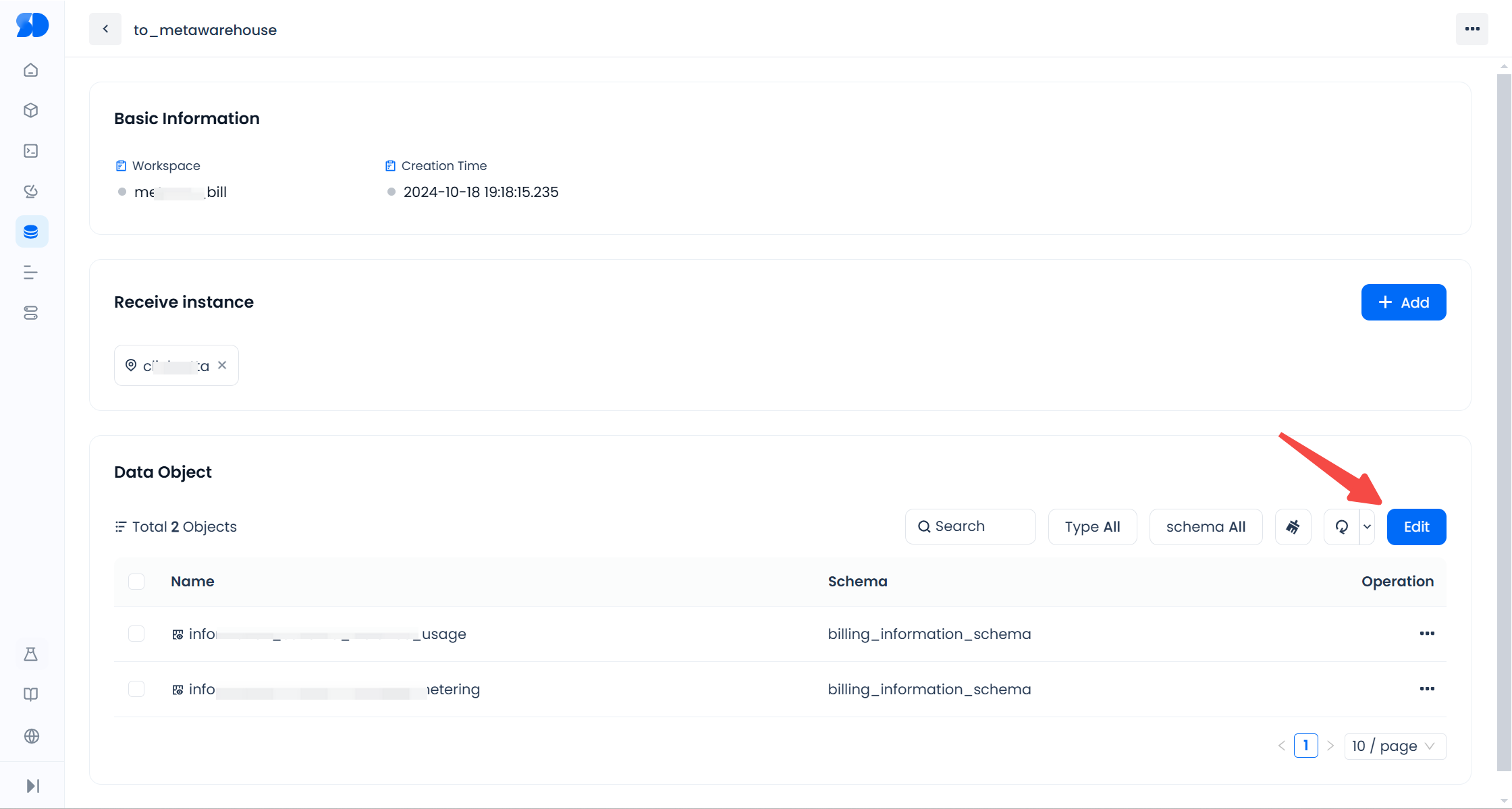Screen dimensions: 1512x809
Task: Open the home icon in sidebar
Action: (x=31, y=70)
